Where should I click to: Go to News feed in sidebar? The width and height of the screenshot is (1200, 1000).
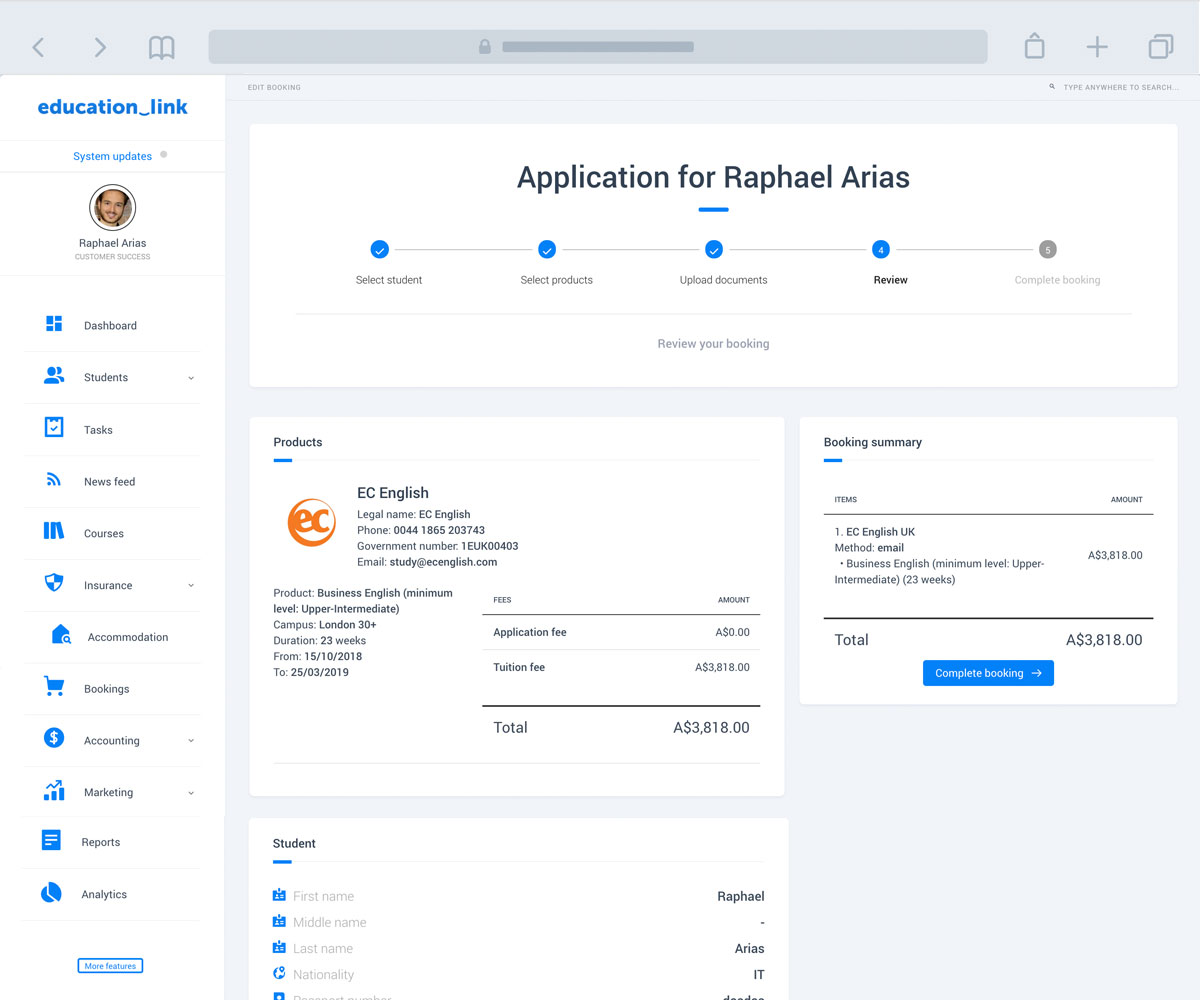(x=109, y=482)
